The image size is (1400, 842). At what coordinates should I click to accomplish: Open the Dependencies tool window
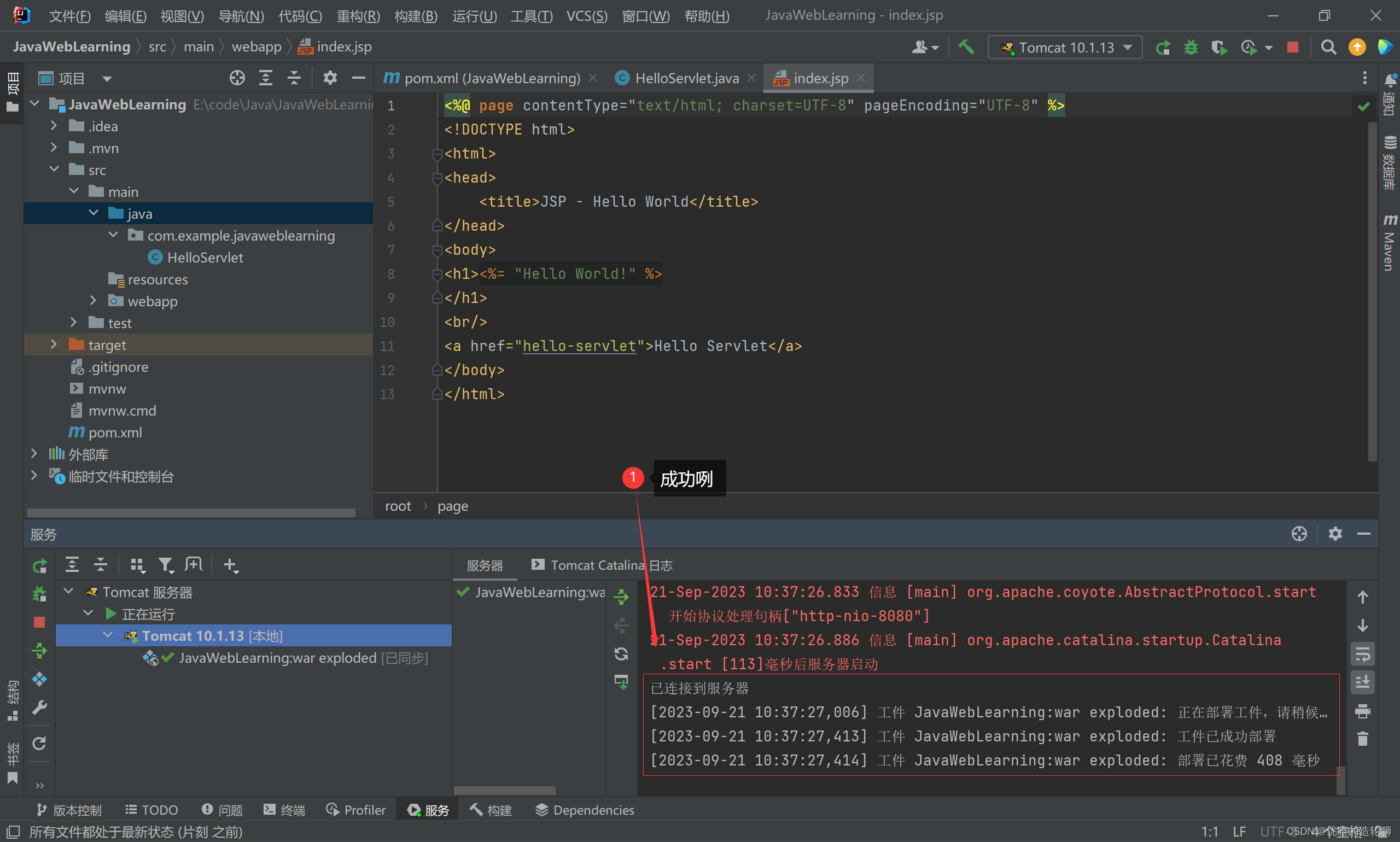click(584, 810)
